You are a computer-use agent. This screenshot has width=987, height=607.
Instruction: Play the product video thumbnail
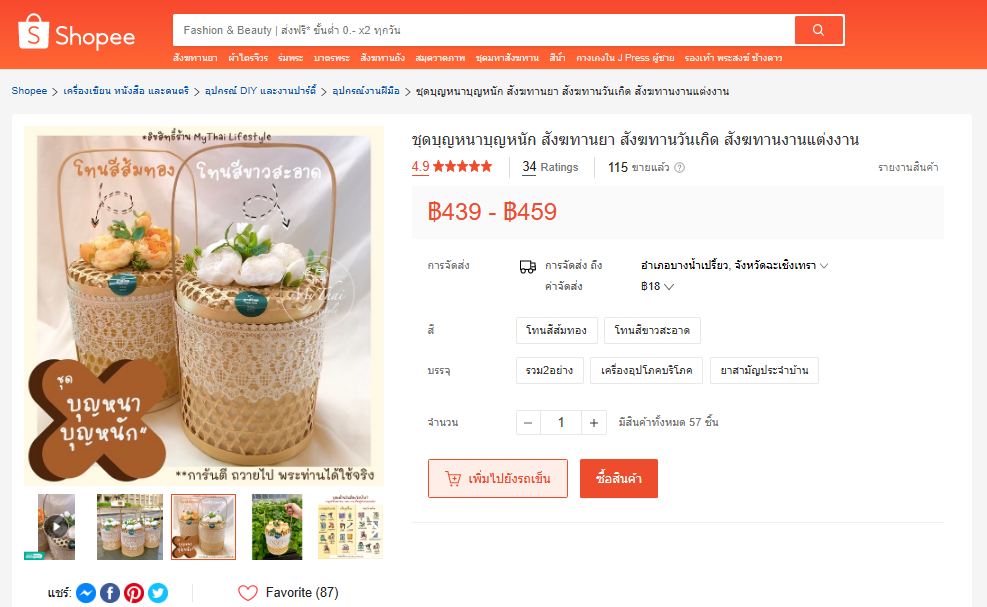click(57, 527)
